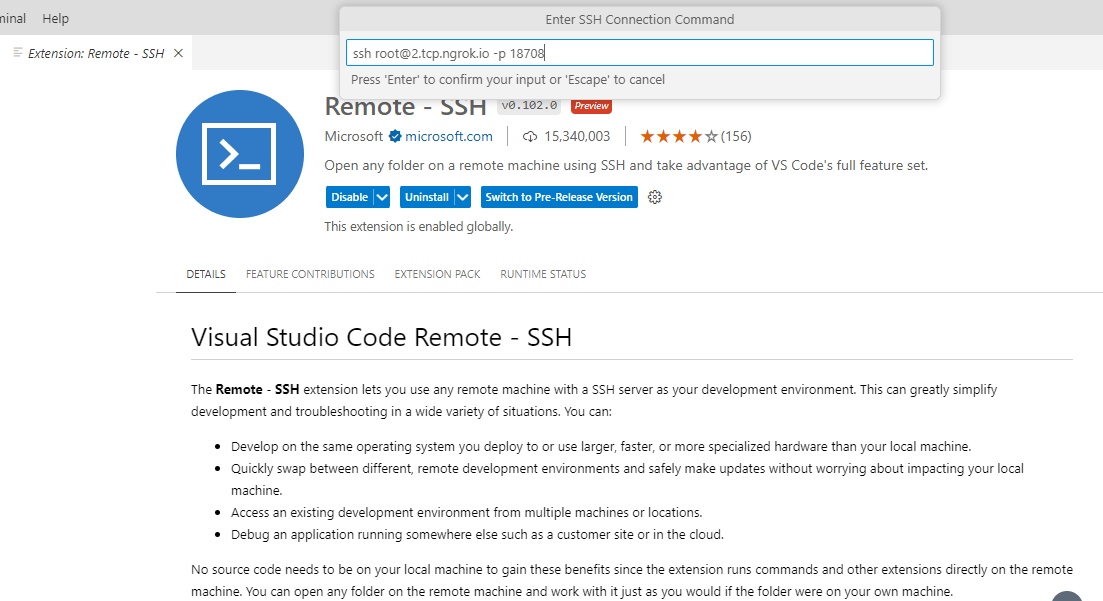
Task: Open the Help menu
Action: 56,19
